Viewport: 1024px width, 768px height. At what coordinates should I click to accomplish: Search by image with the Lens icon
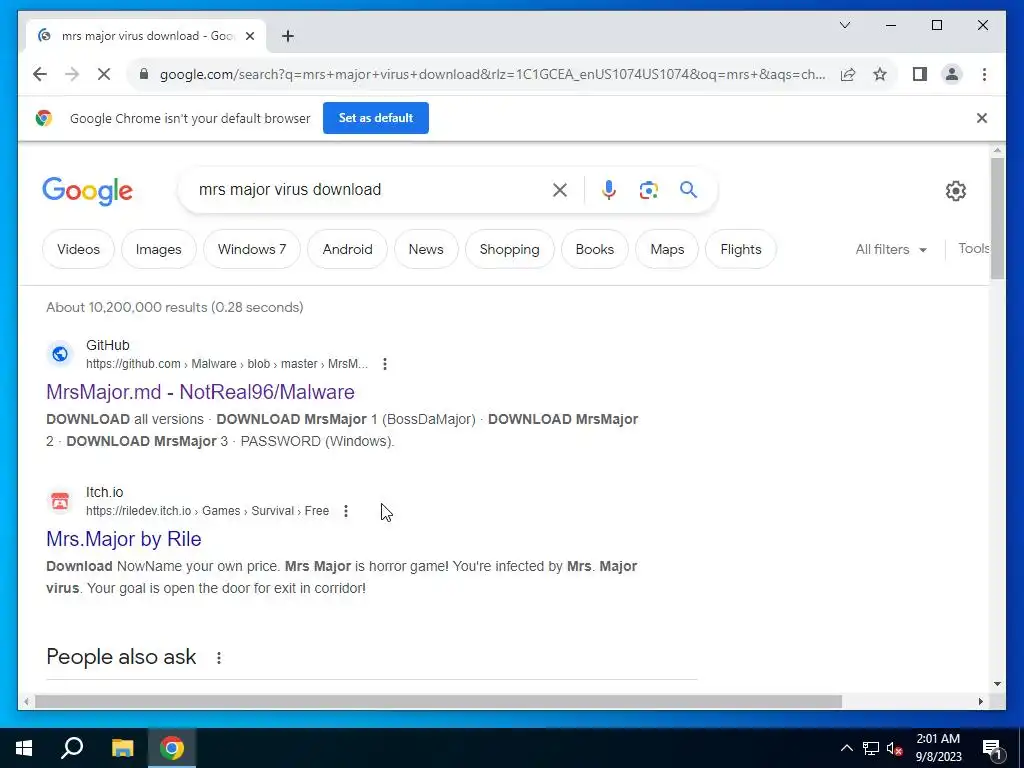click(x=648, y=190)
